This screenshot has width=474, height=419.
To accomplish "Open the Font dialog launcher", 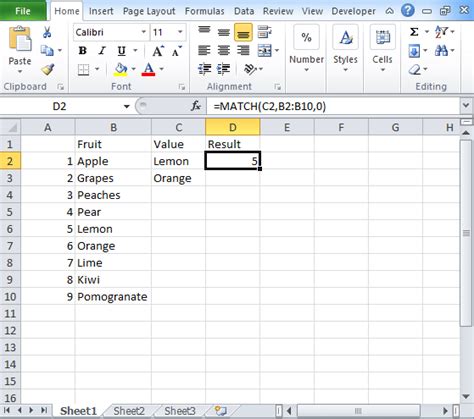I will pyautogui.click(x=182, y=87).
